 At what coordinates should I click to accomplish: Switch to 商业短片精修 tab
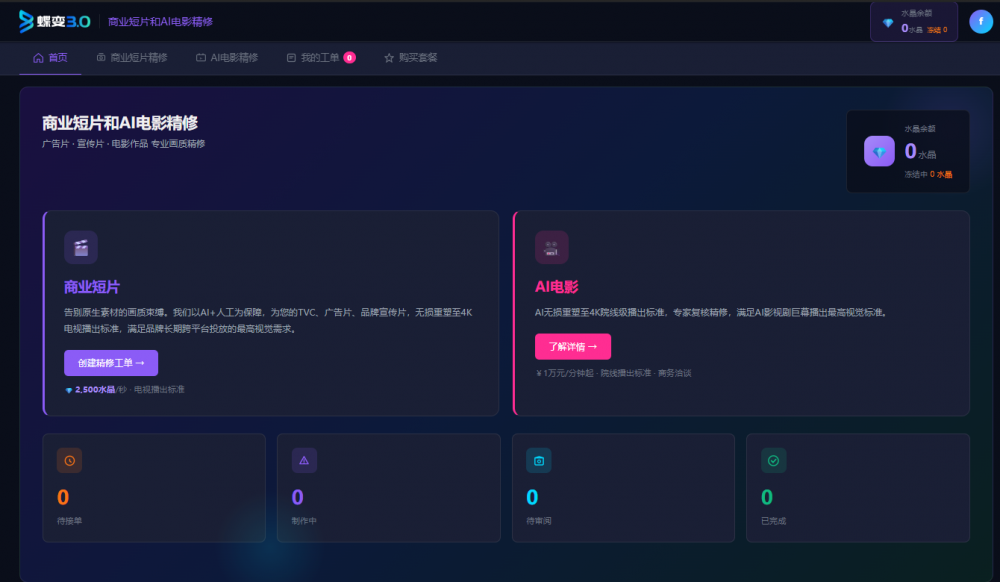click(132, 58)
